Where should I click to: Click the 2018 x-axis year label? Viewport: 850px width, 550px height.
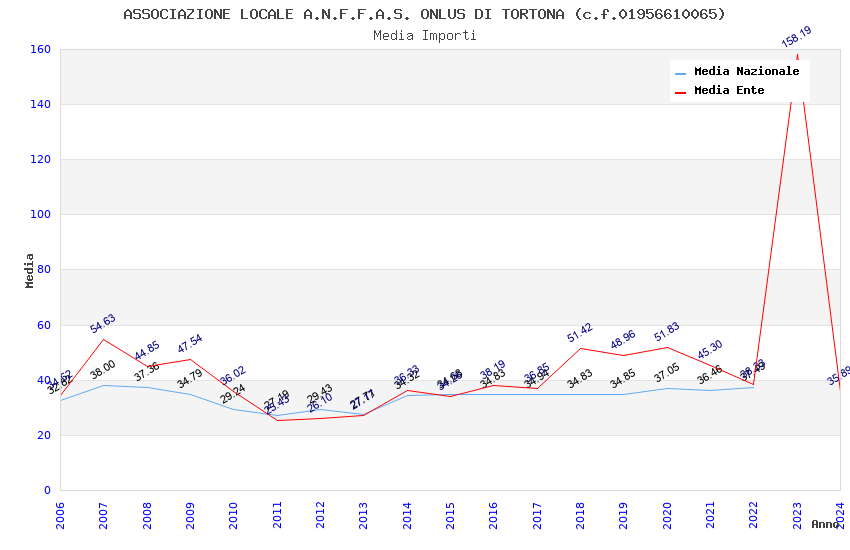[580, 515]
